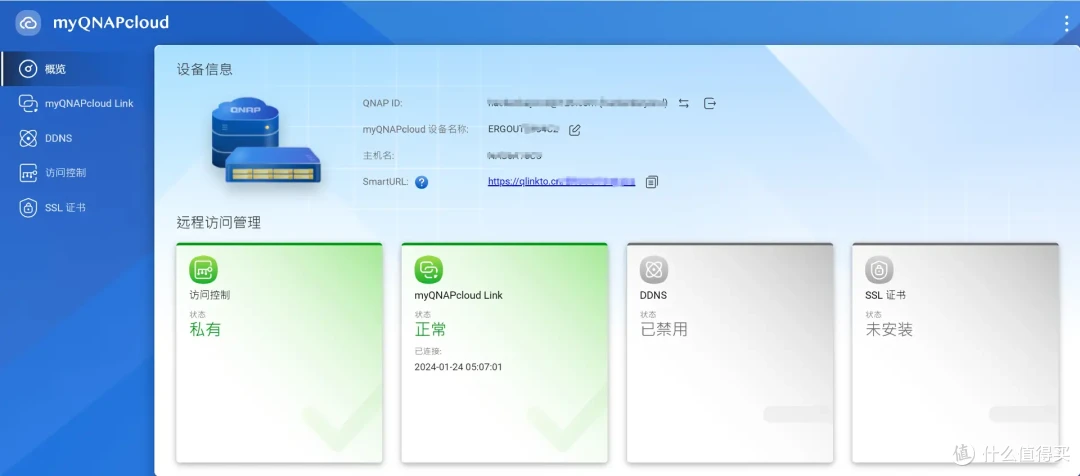
Task: Click the 私有 status in the 访问控制 card
Action: [205, 329]
